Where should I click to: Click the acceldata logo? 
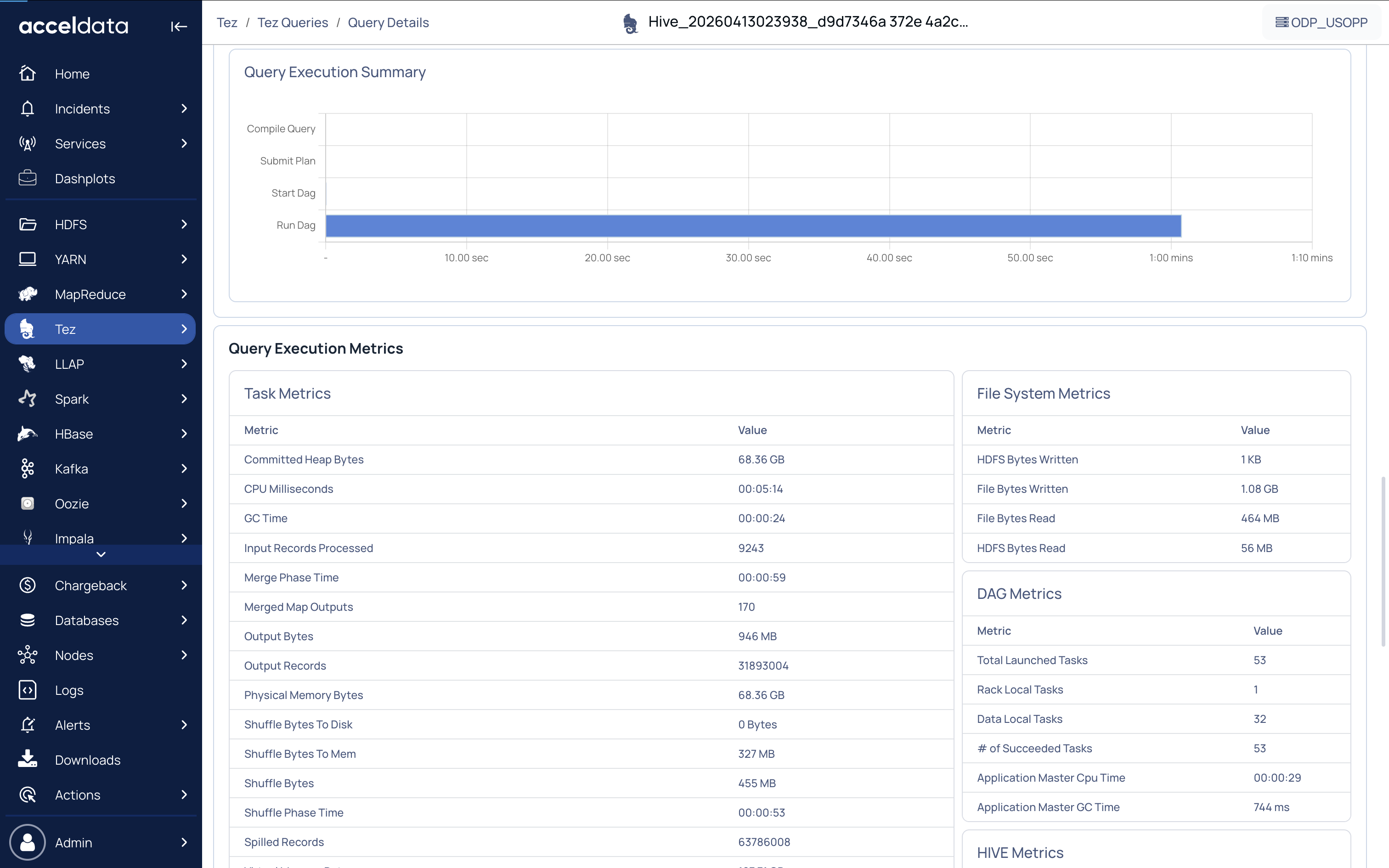(x=73, y=26)
